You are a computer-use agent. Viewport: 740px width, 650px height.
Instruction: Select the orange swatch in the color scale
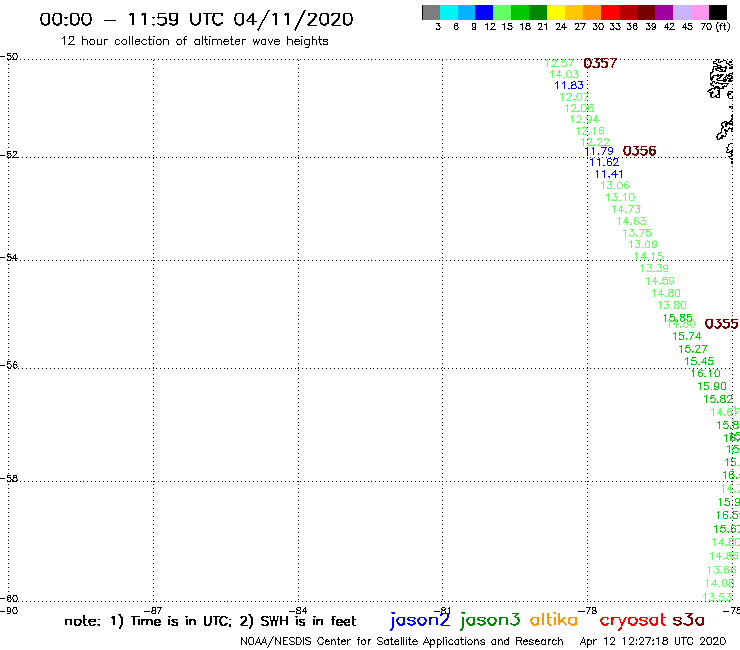(592, 12)
